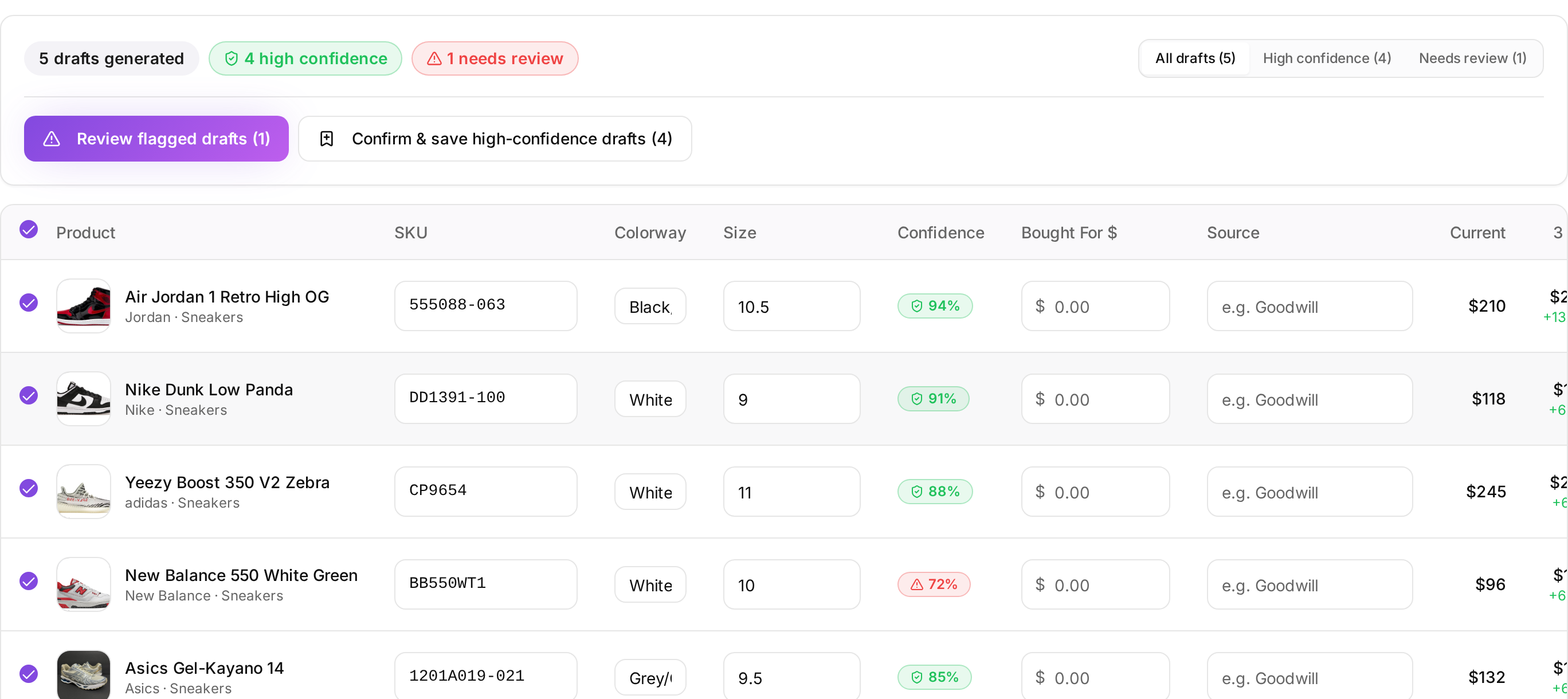Open the Air Jordan 1 shoe thumbnail
This screenshot has width=1568, height=699.
84,306
